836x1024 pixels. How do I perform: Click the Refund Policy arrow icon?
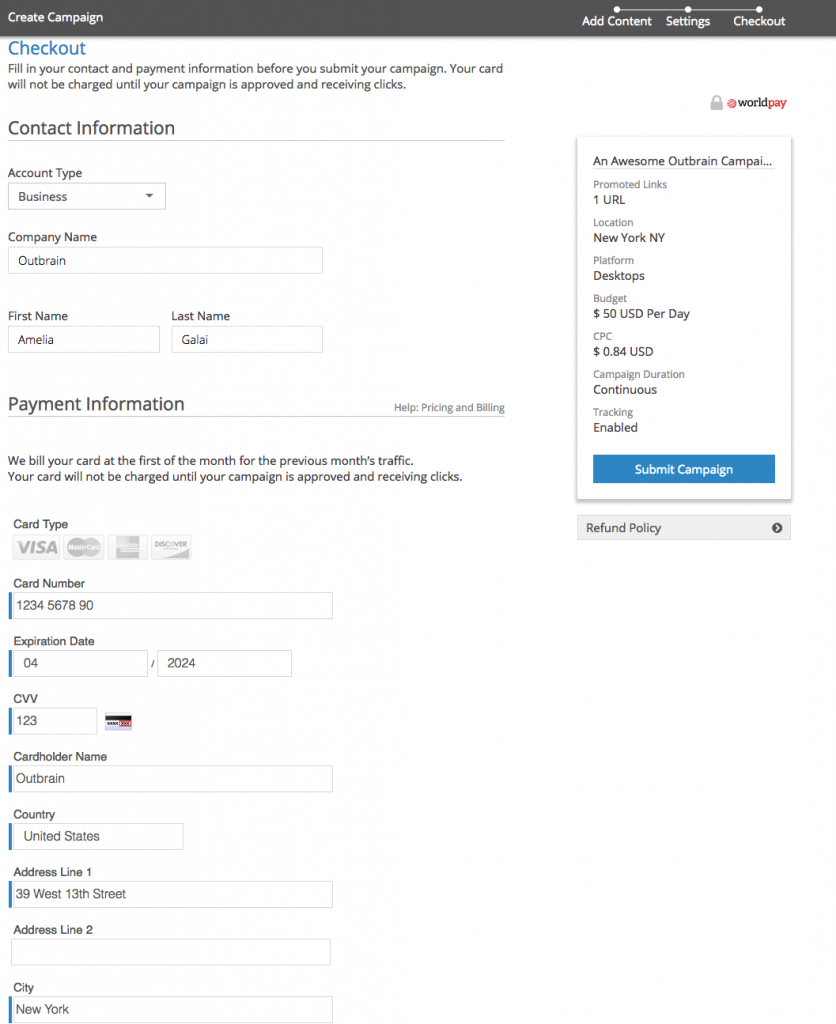pyautogui.click(x=777, y=528)
